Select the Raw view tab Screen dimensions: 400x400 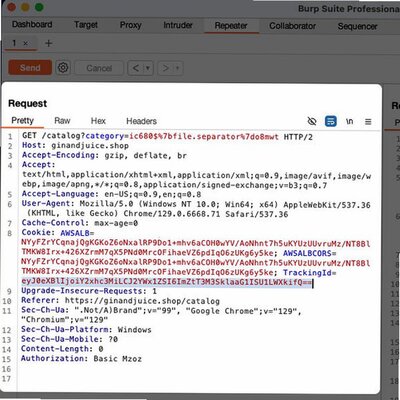(x=62, y=121)
